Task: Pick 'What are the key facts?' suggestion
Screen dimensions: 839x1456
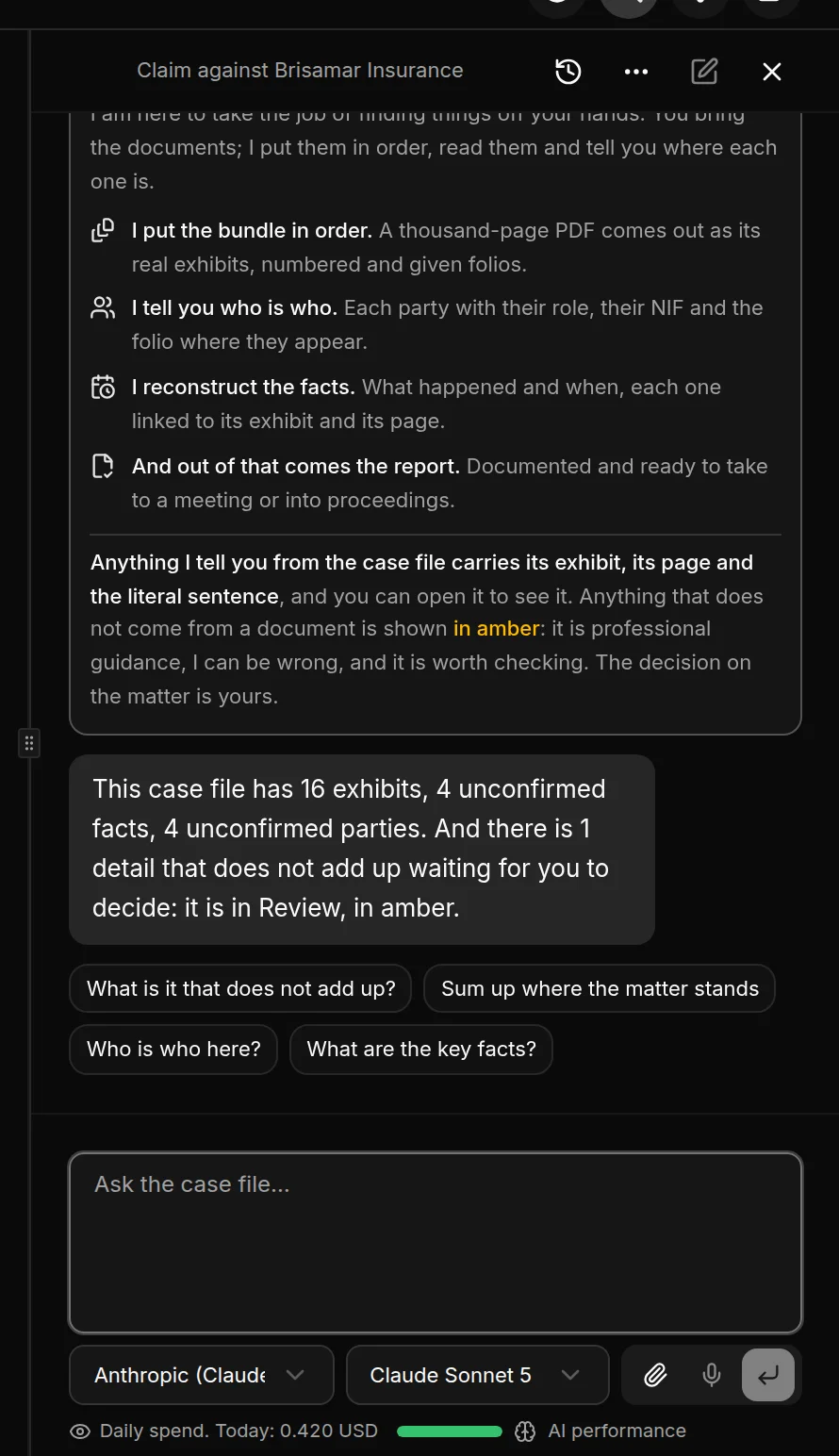Action: 421,1049
